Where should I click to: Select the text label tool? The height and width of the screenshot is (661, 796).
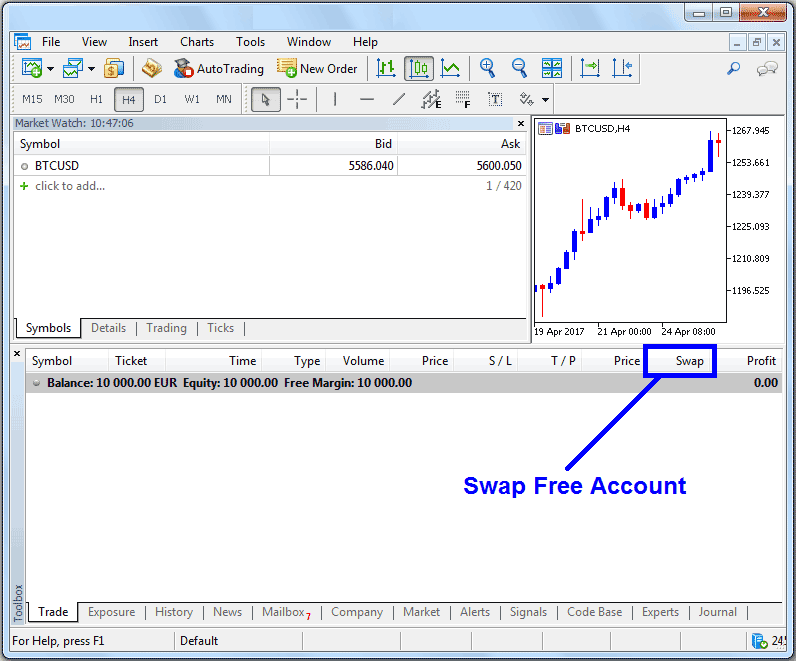(495, 100)
